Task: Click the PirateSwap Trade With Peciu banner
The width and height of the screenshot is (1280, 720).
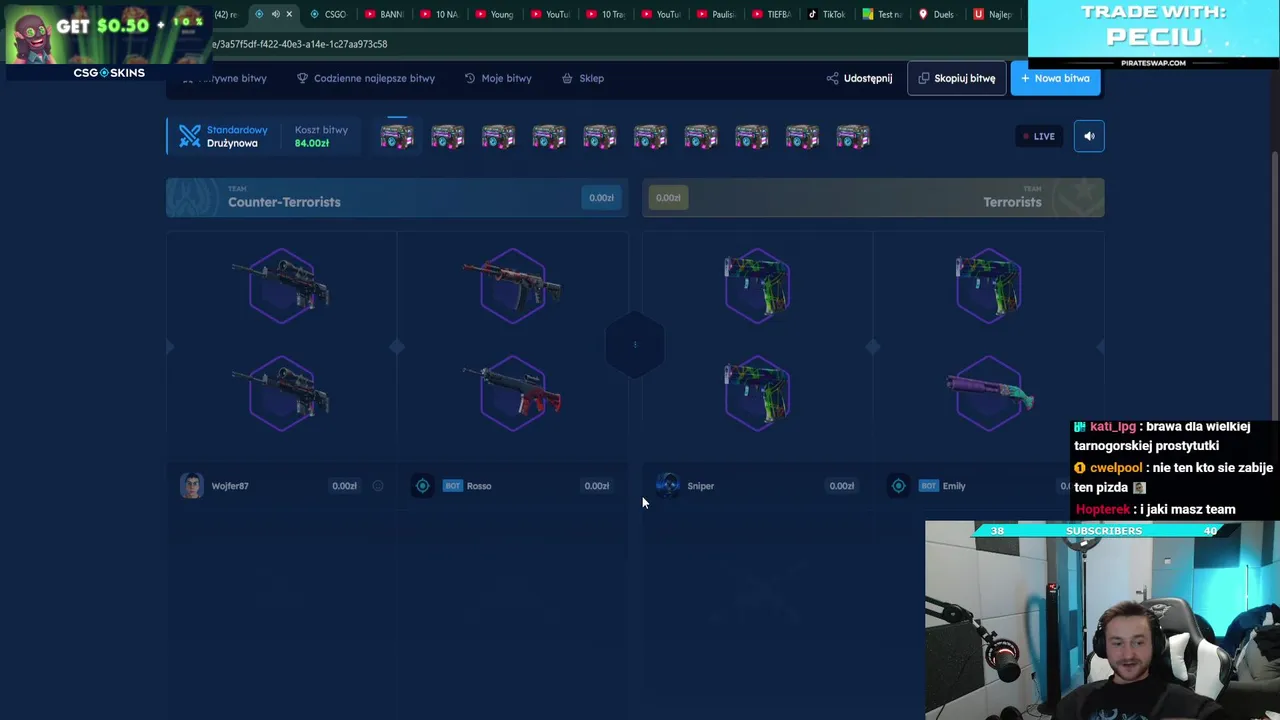Action: click(1153, 35)
